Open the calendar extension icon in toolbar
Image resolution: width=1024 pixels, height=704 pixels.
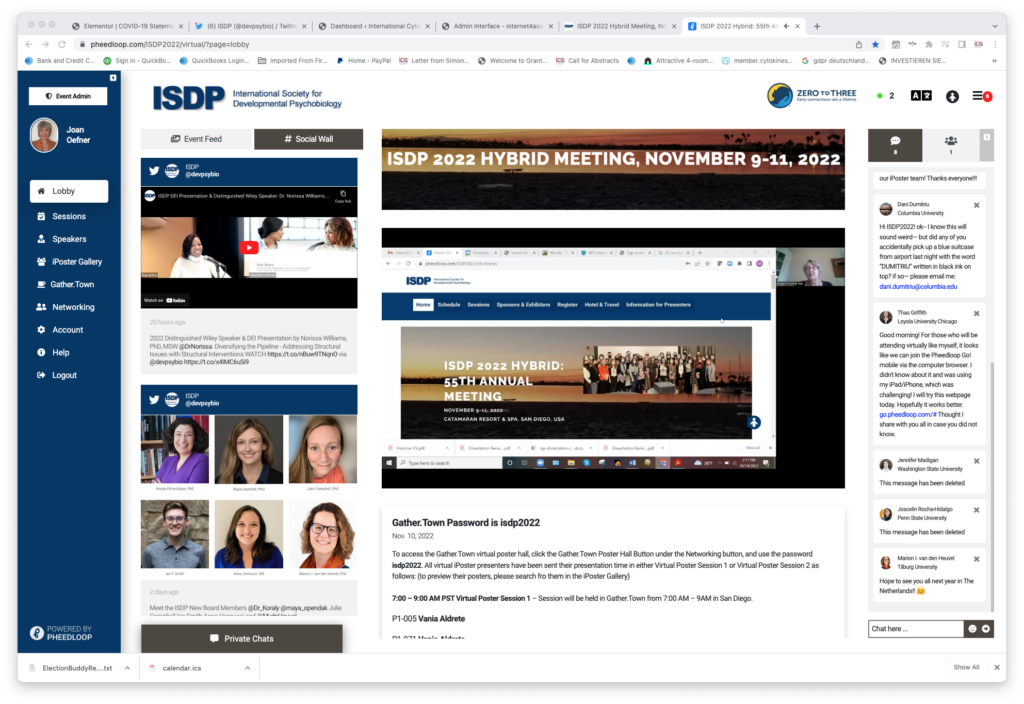pyautogui.click(x=895, y=44)
